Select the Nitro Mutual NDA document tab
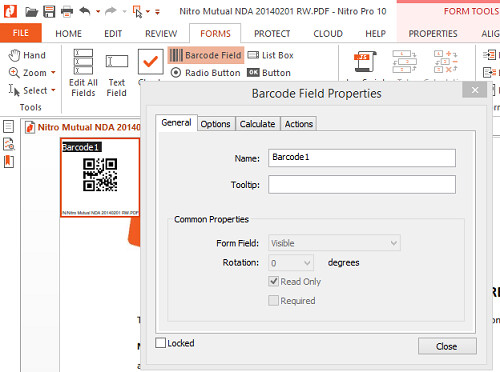 point(83,127)
